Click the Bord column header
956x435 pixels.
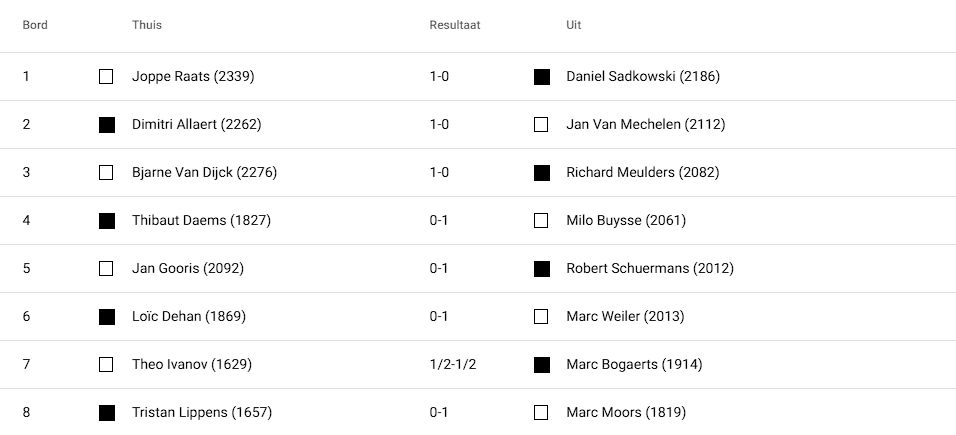point(35,25)
